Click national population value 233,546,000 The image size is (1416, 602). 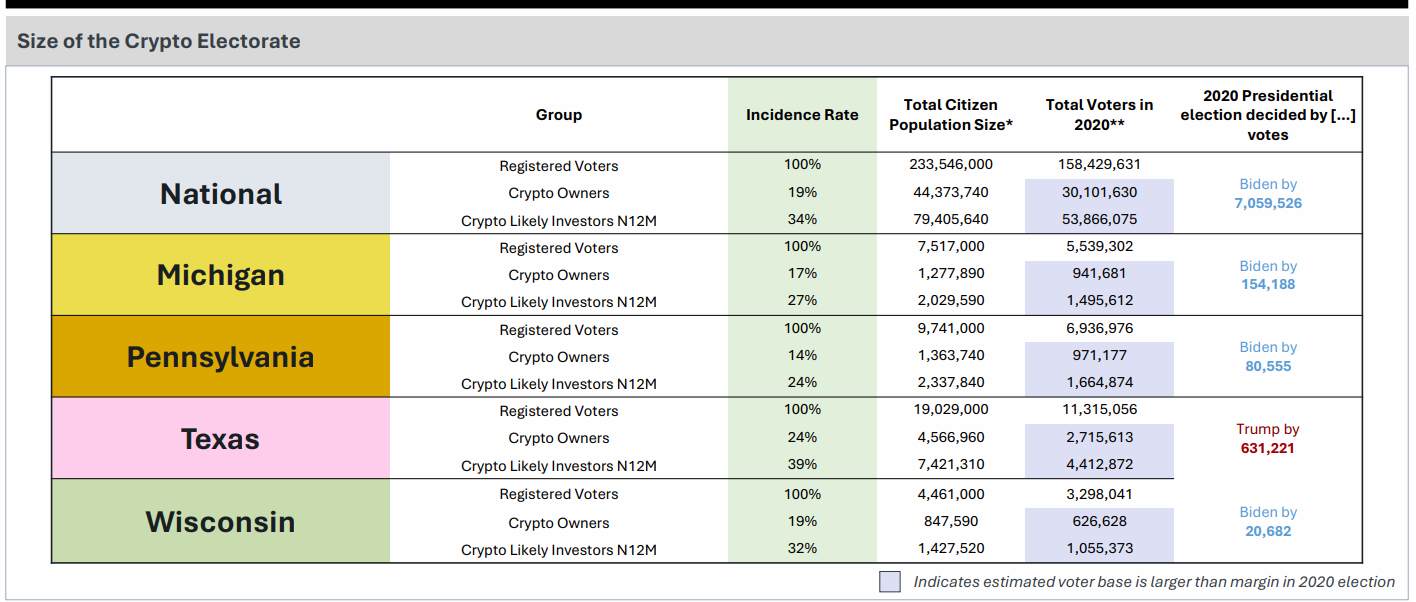coord(951,164)
